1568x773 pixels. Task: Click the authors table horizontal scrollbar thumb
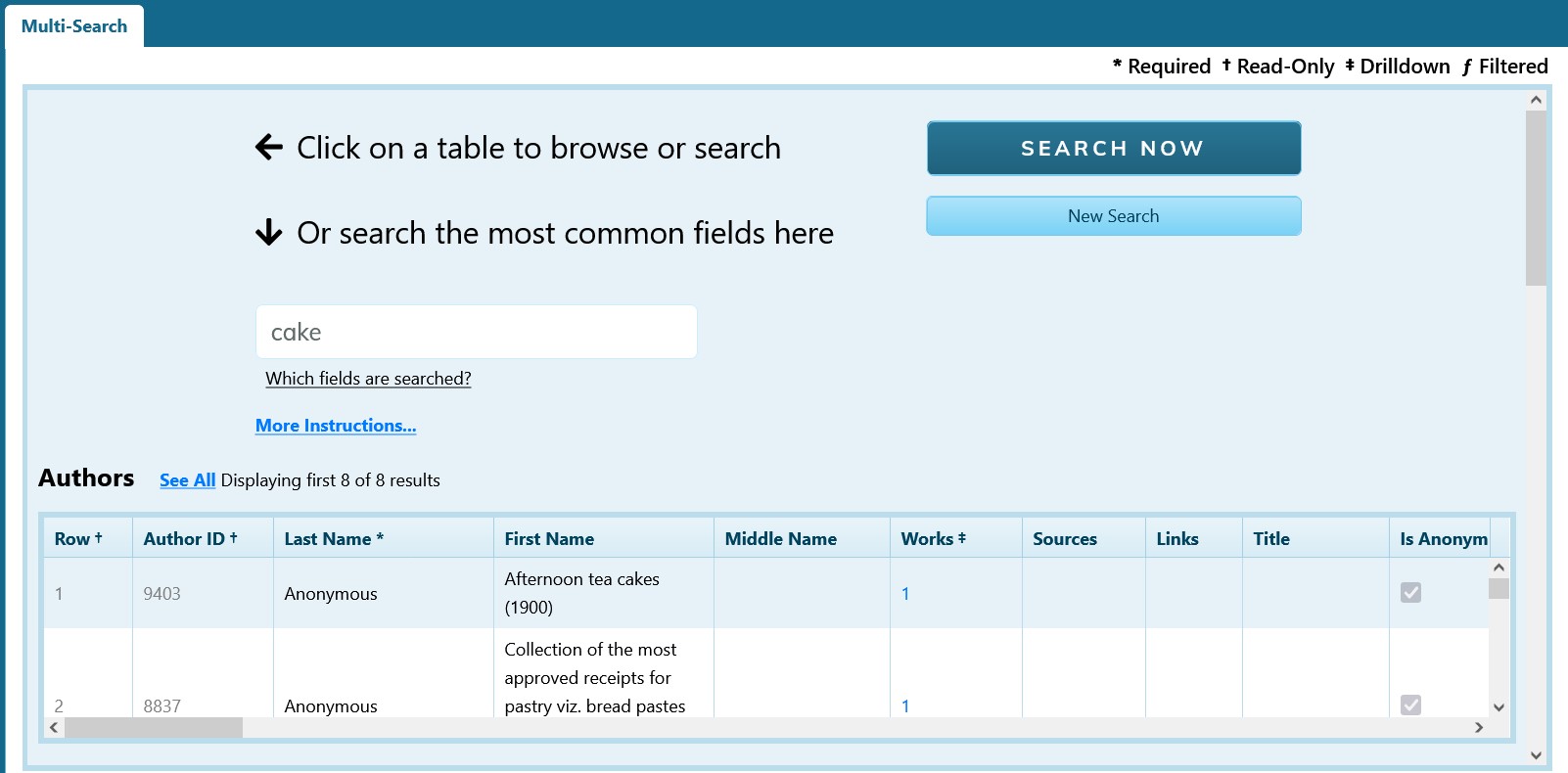tap(153, 728)
